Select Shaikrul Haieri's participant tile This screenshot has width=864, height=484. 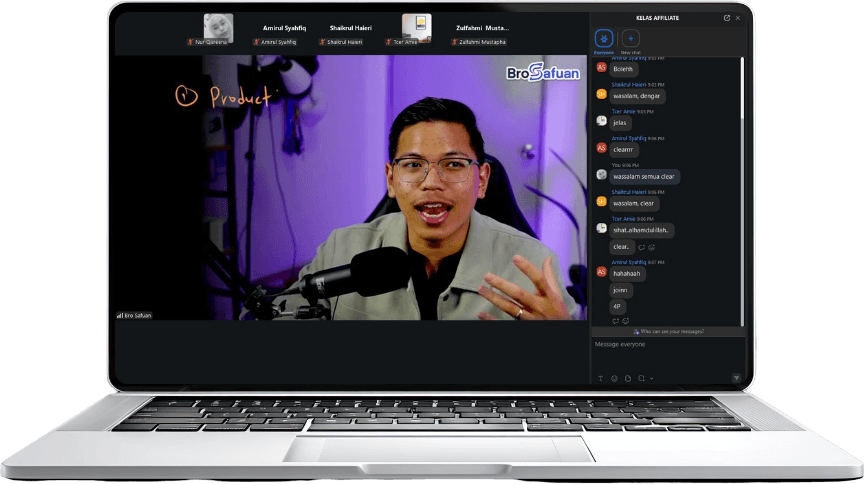coord(350,28)
